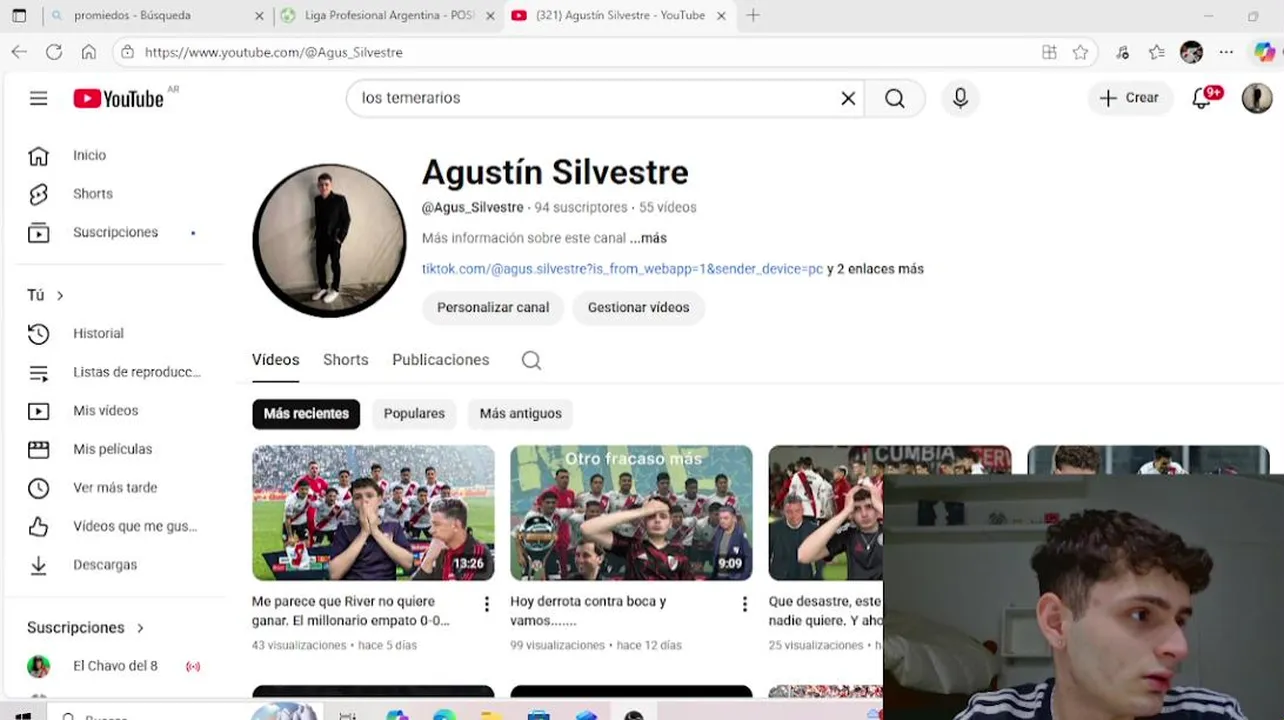The image size is (1284, 720).
Task: Open the CUMBIA video thumbnail
Action: 826,513
